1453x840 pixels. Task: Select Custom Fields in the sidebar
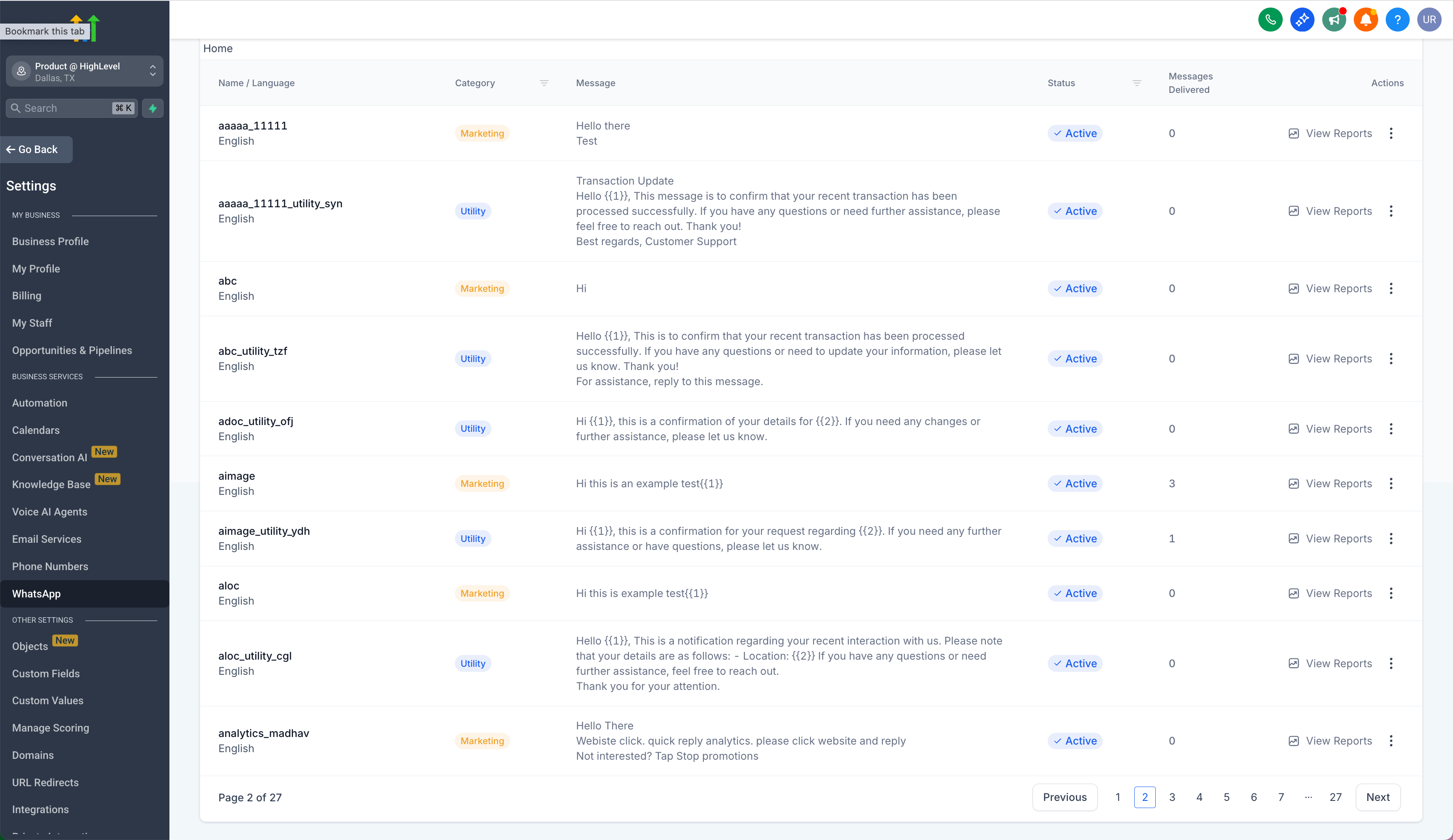[x=46, y=674]
